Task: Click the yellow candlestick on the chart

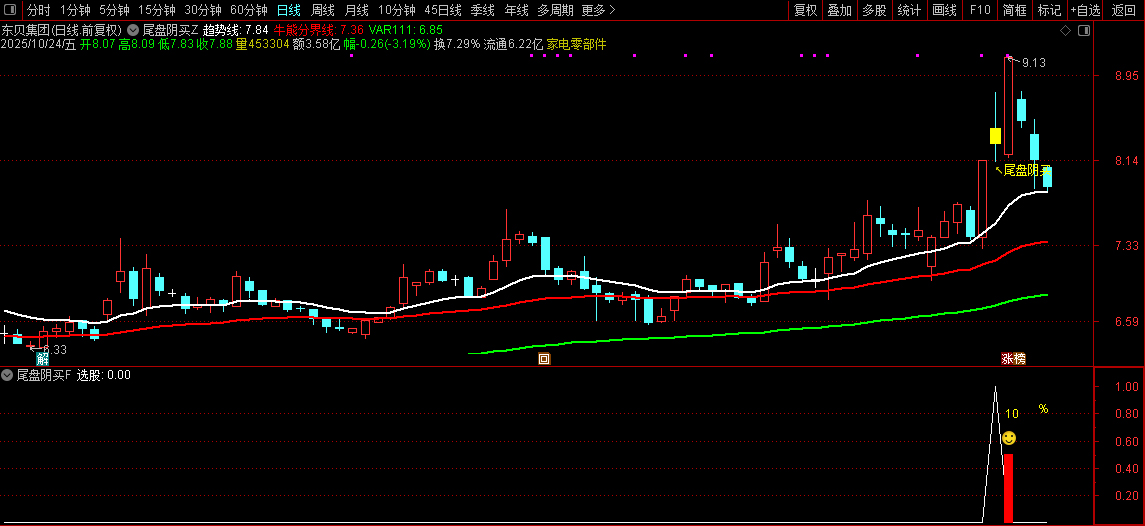Action: coord(995,136)
